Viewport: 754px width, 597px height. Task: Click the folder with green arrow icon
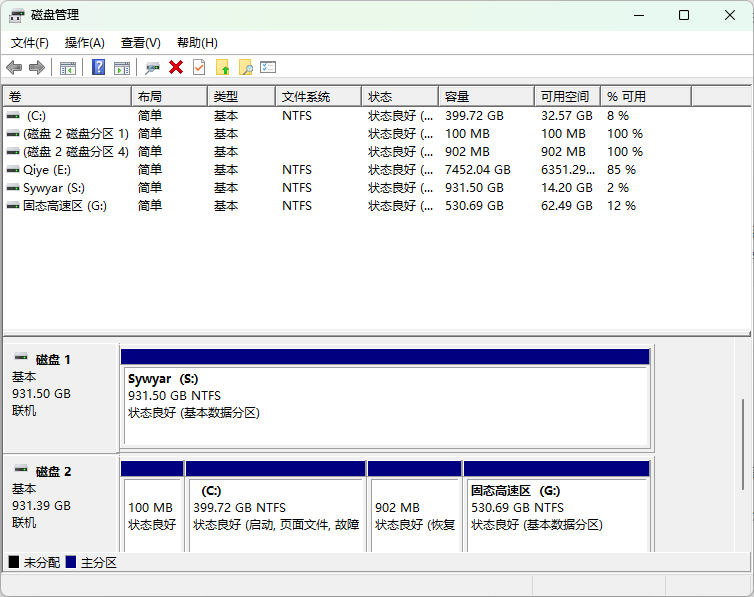point(222,67)
